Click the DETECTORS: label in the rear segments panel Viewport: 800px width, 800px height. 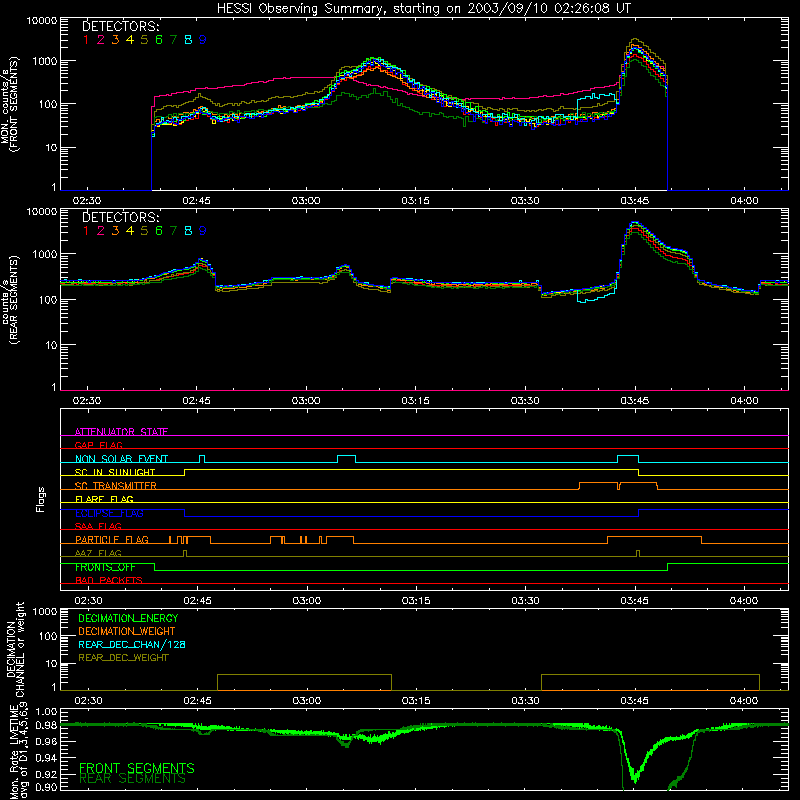click(120, 217)
